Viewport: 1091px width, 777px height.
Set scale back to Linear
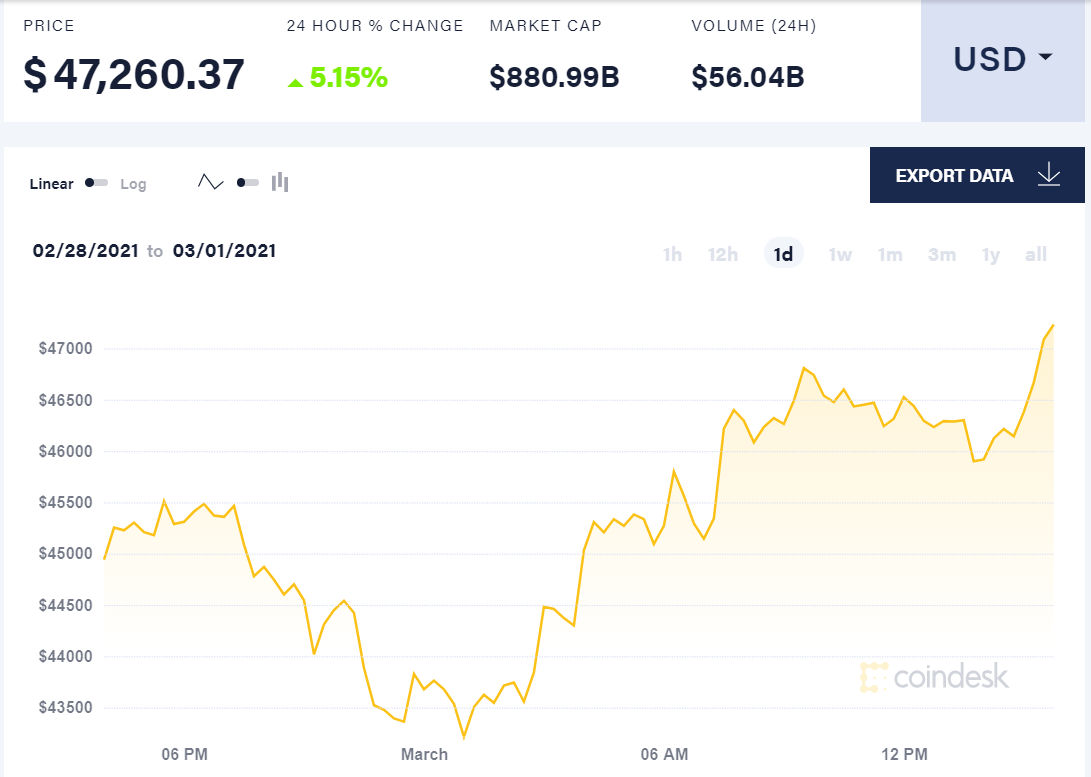51,184
